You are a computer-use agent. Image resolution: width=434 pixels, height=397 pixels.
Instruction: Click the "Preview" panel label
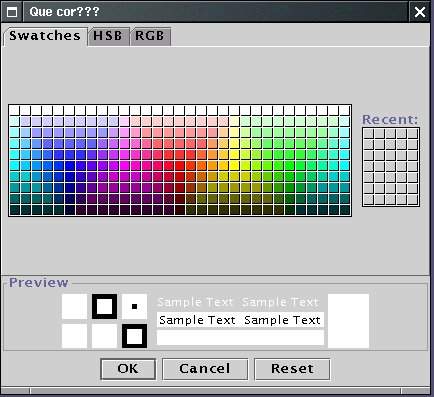[39, 283]
